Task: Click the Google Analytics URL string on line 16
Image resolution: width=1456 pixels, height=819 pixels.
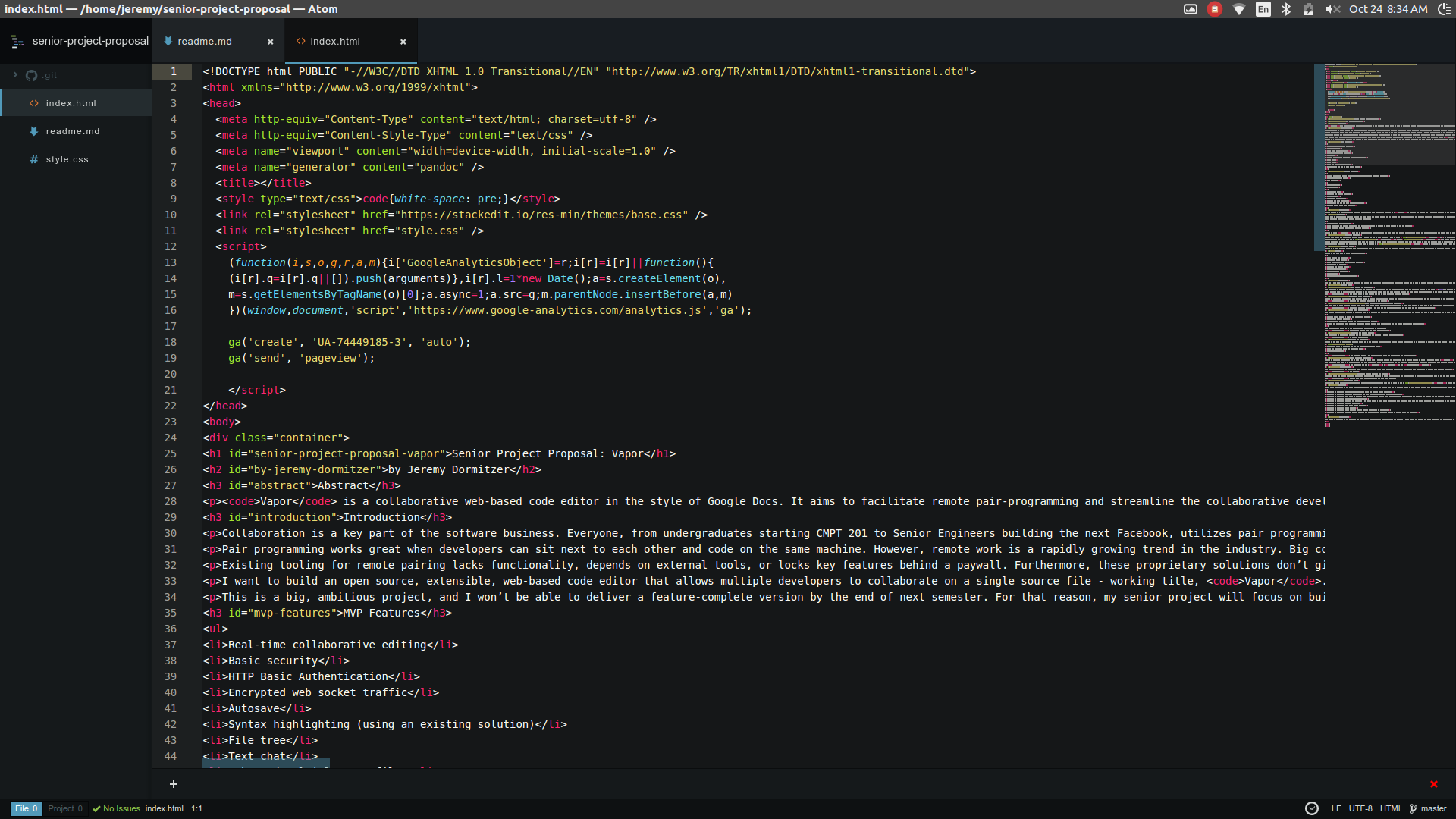Action: click(557, 310)
